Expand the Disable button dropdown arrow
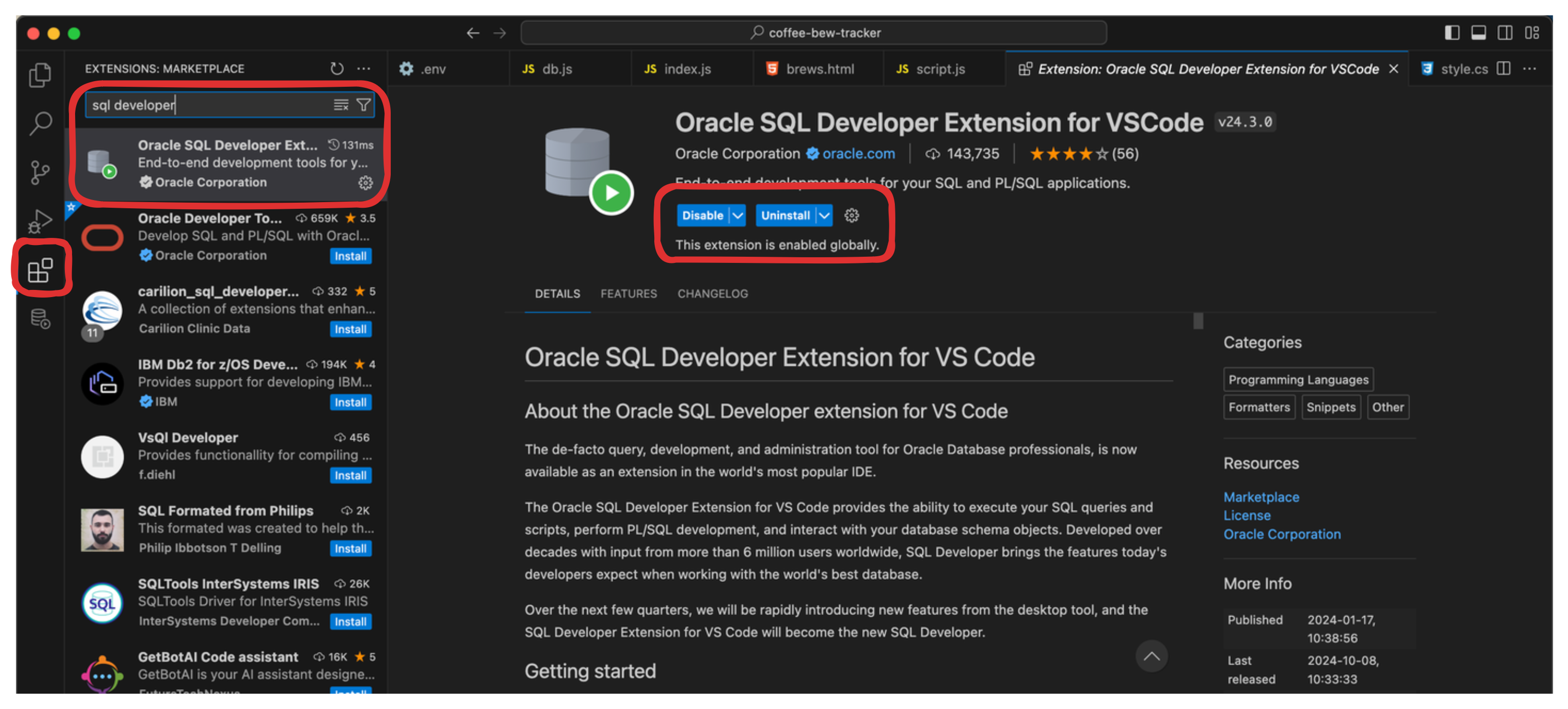 (738, 215)
